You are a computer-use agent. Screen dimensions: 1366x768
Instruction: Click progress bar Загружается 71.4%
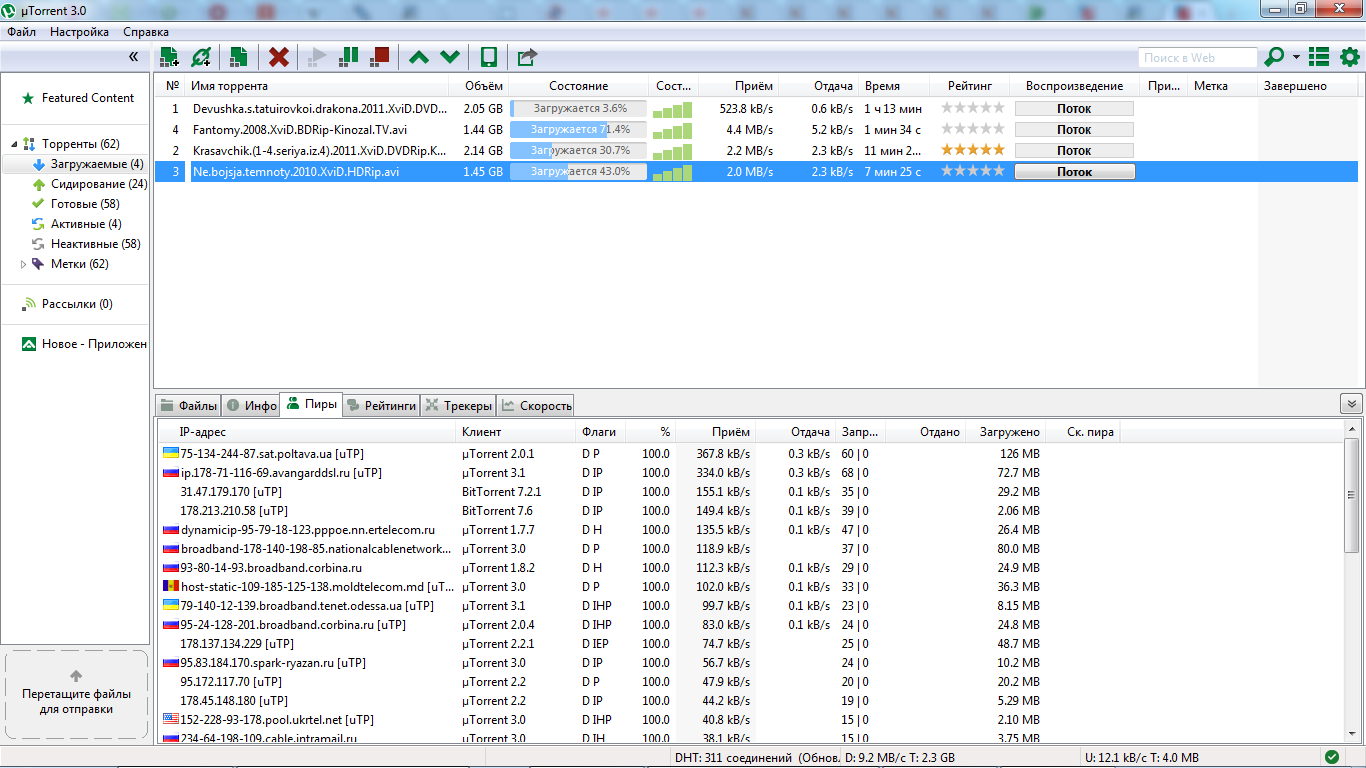(578, 129)
